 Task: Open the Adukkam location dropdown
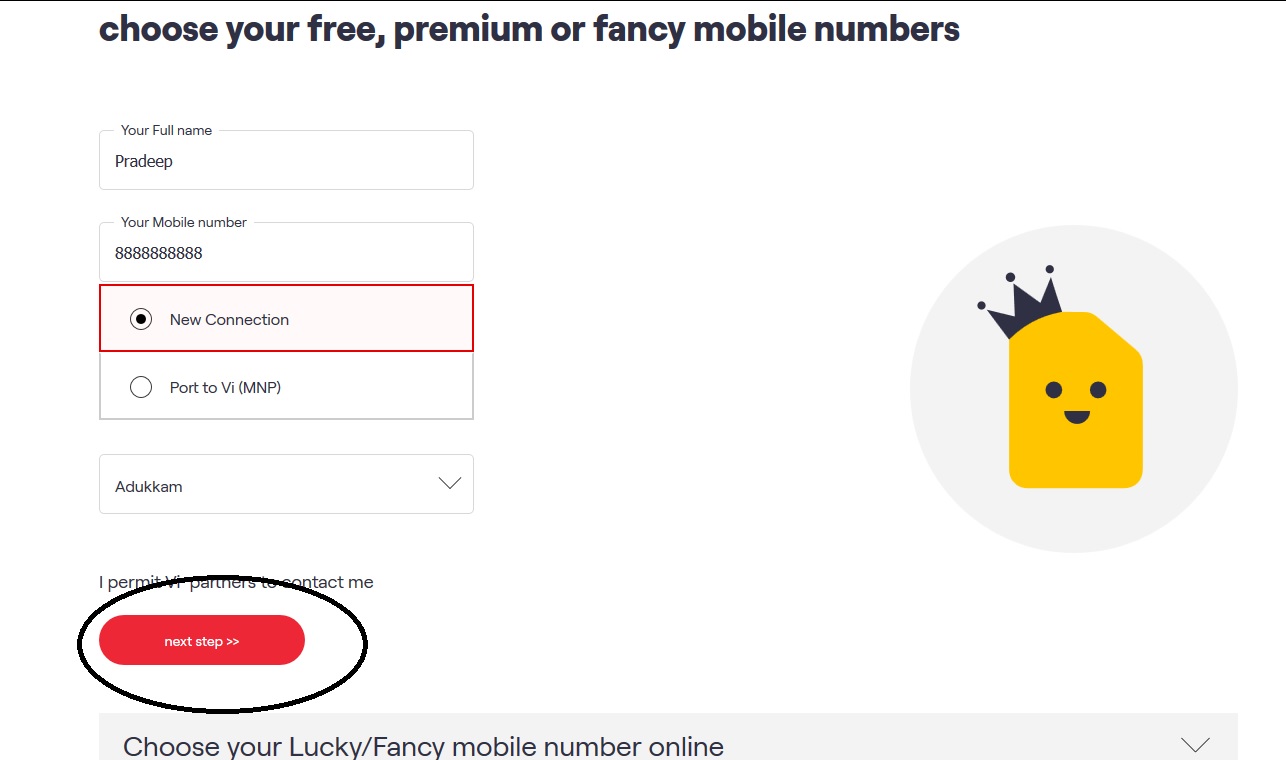point(286,485)
